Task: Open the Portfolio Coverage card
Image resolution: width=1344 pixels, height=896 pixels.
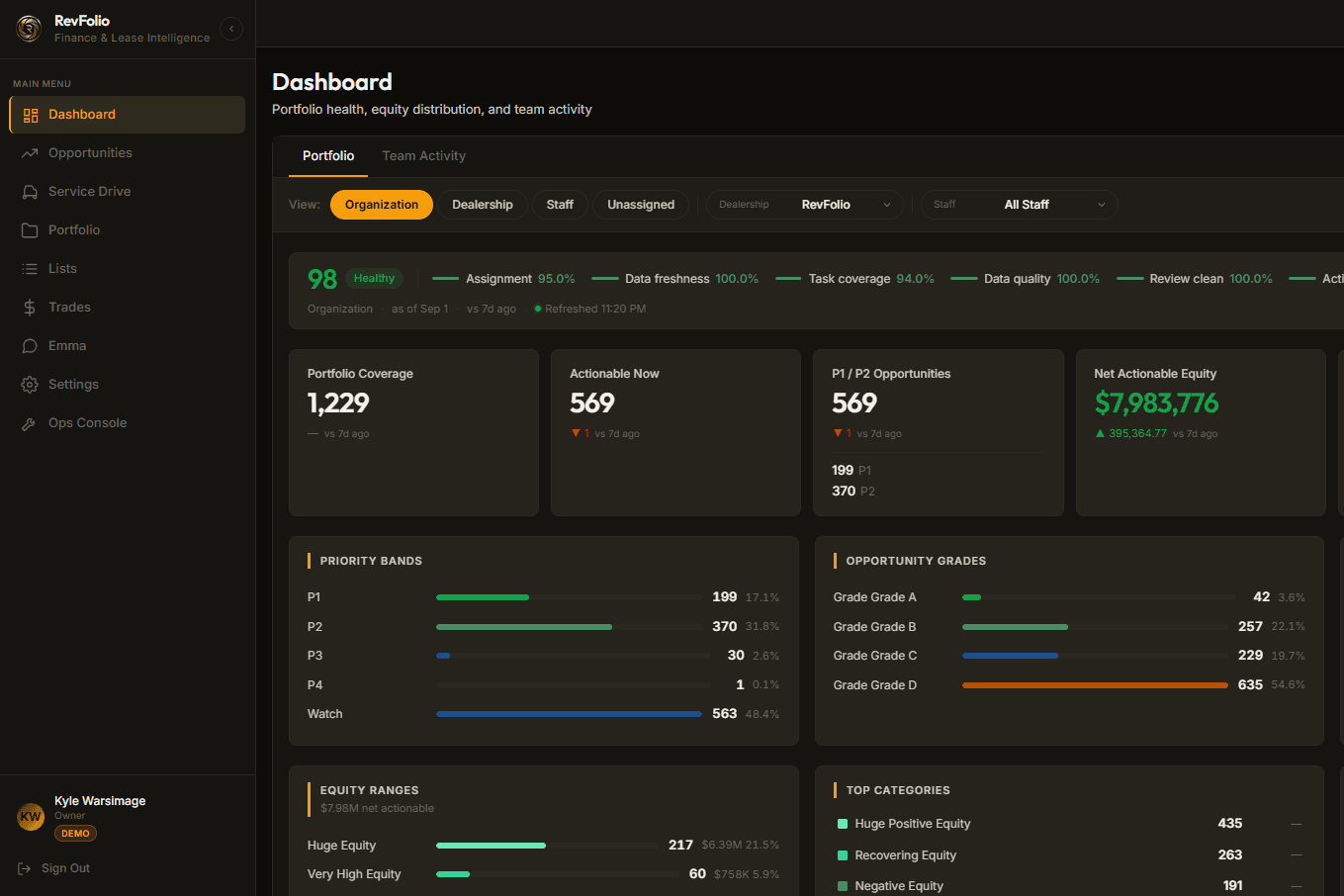Action: pos(413,432)
